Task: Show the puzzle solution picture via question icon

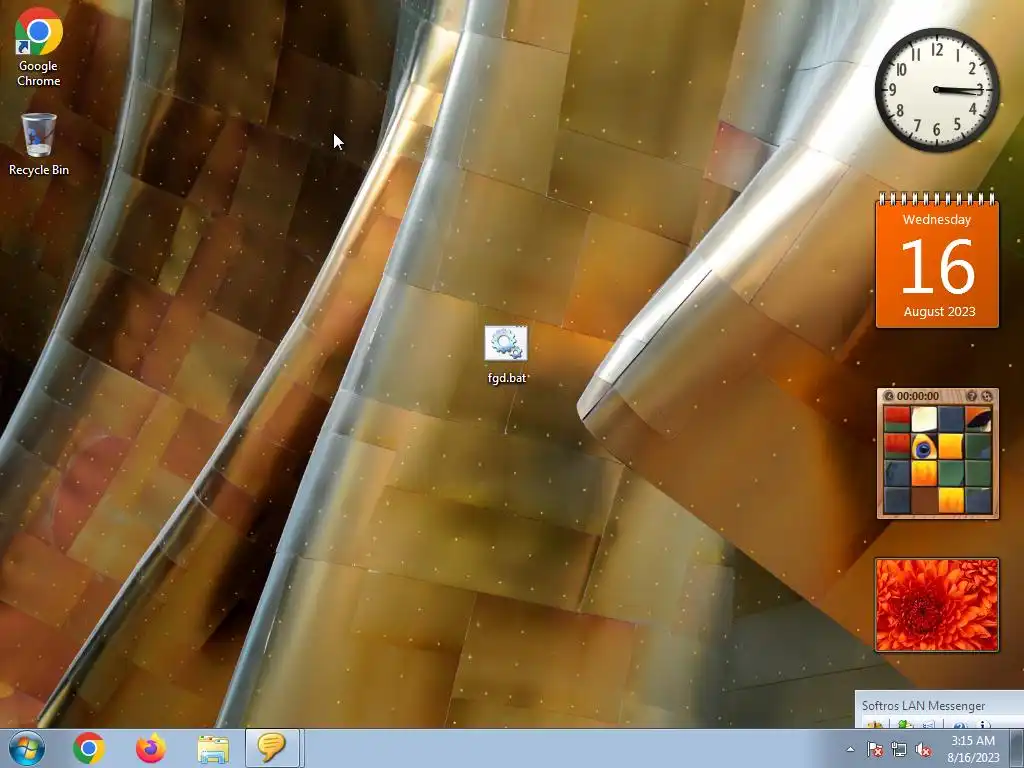Action: point(971,396)
